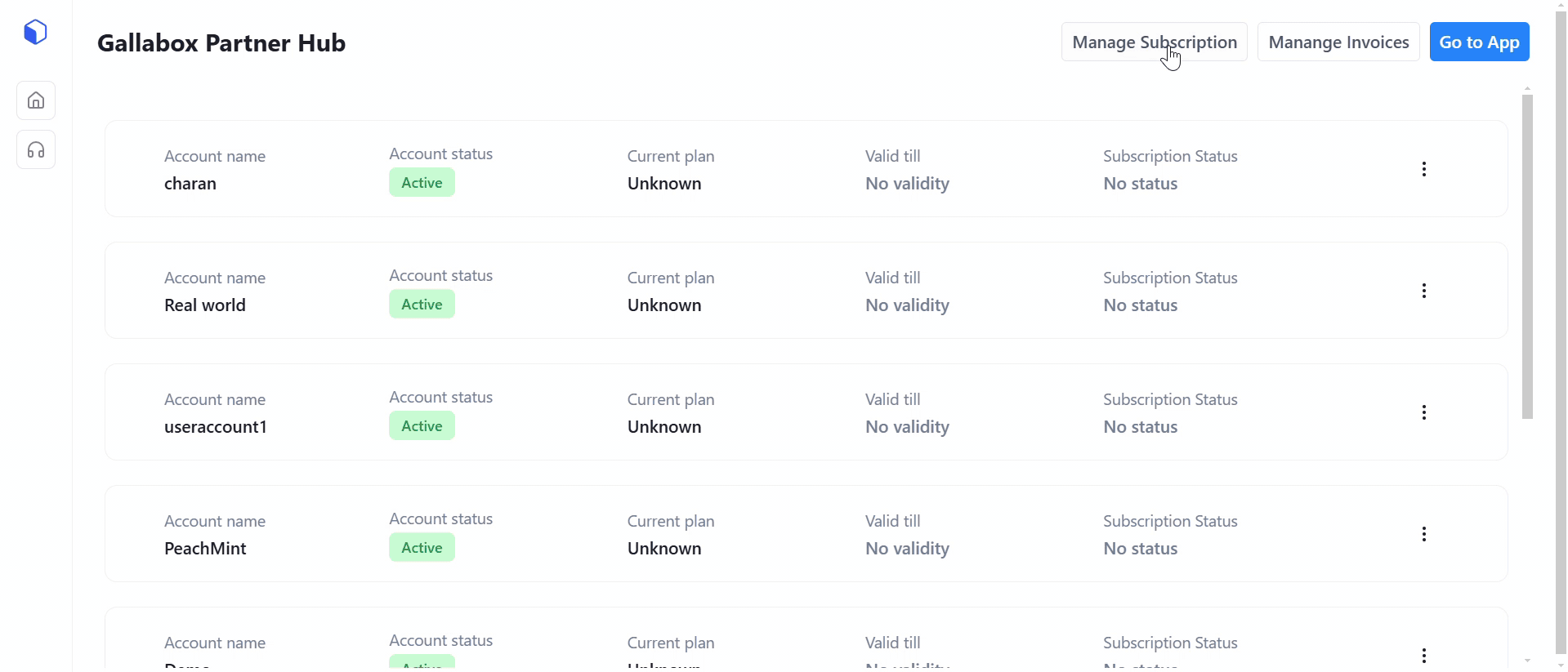This screenshot has height=672, width=1568.
Task: Select the useraccount1 account name
Action: [x=216, y=427]
